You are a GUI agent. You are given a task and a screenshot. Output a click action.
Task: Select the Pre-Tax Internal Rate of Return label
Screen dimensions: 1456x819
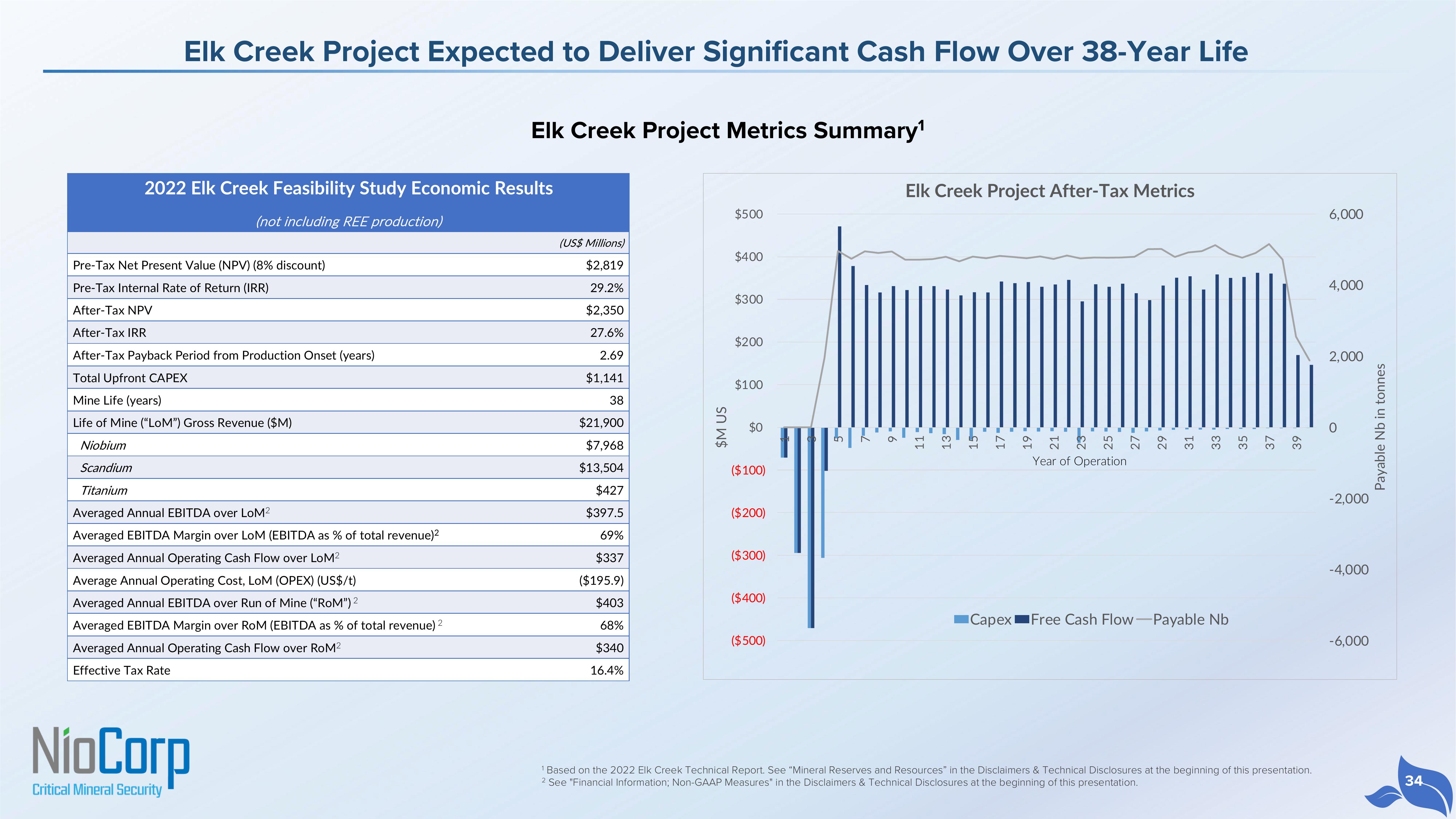click(x=171, y=288)
